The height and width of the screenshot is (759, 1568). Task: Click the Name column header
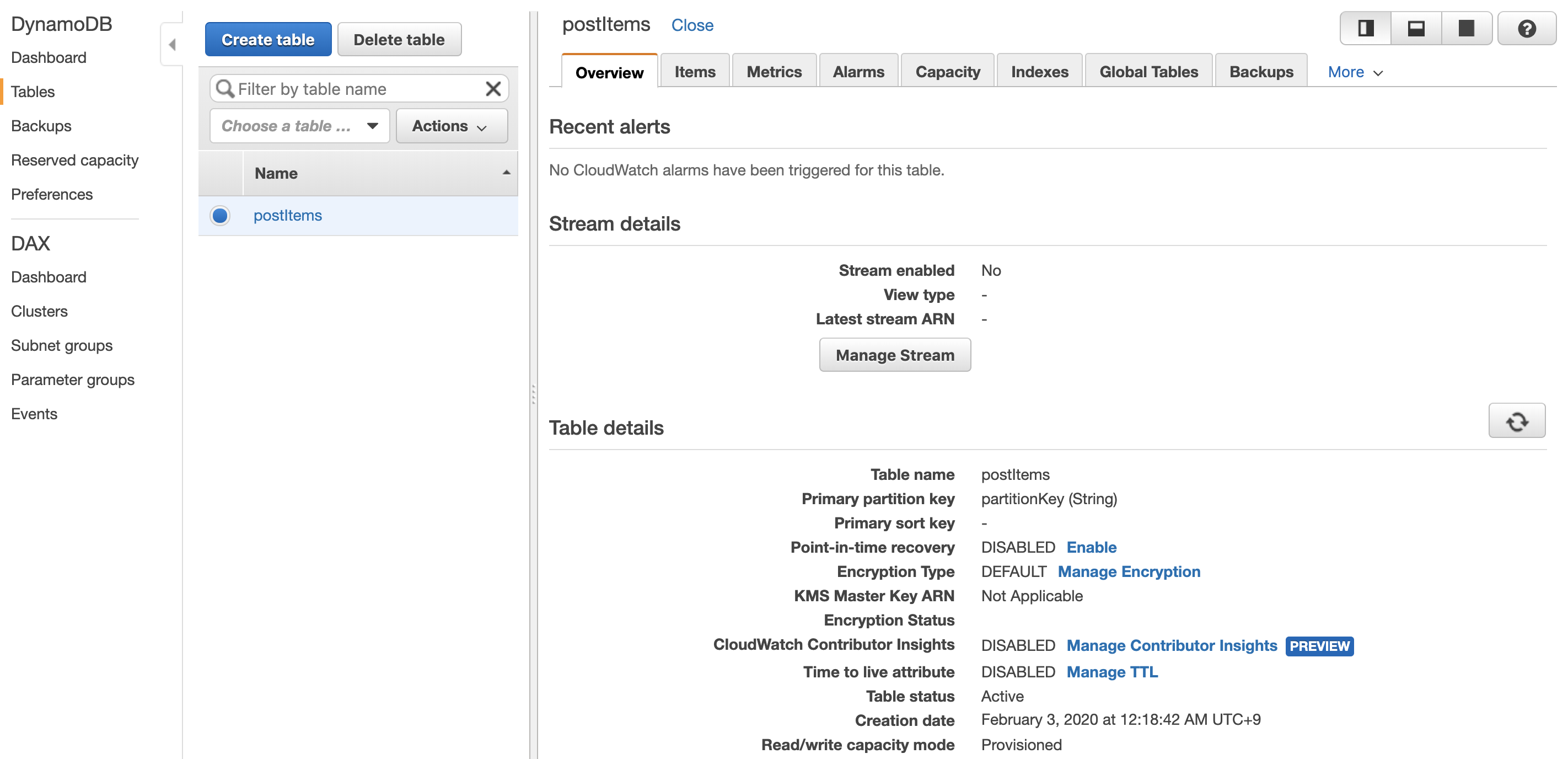380,173
